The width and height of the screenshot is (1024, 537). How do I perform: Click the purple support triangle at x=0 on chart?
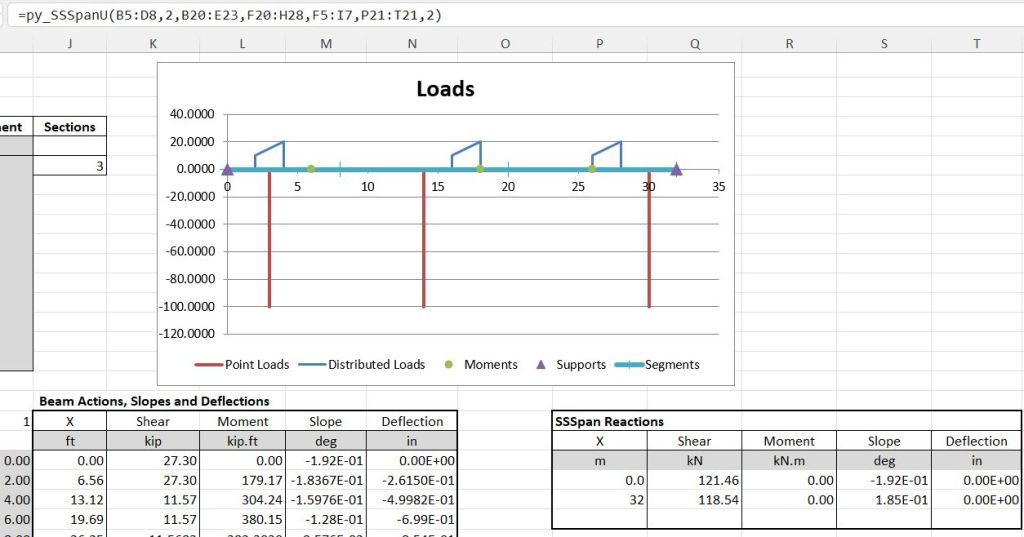click(x=227, y=170)
